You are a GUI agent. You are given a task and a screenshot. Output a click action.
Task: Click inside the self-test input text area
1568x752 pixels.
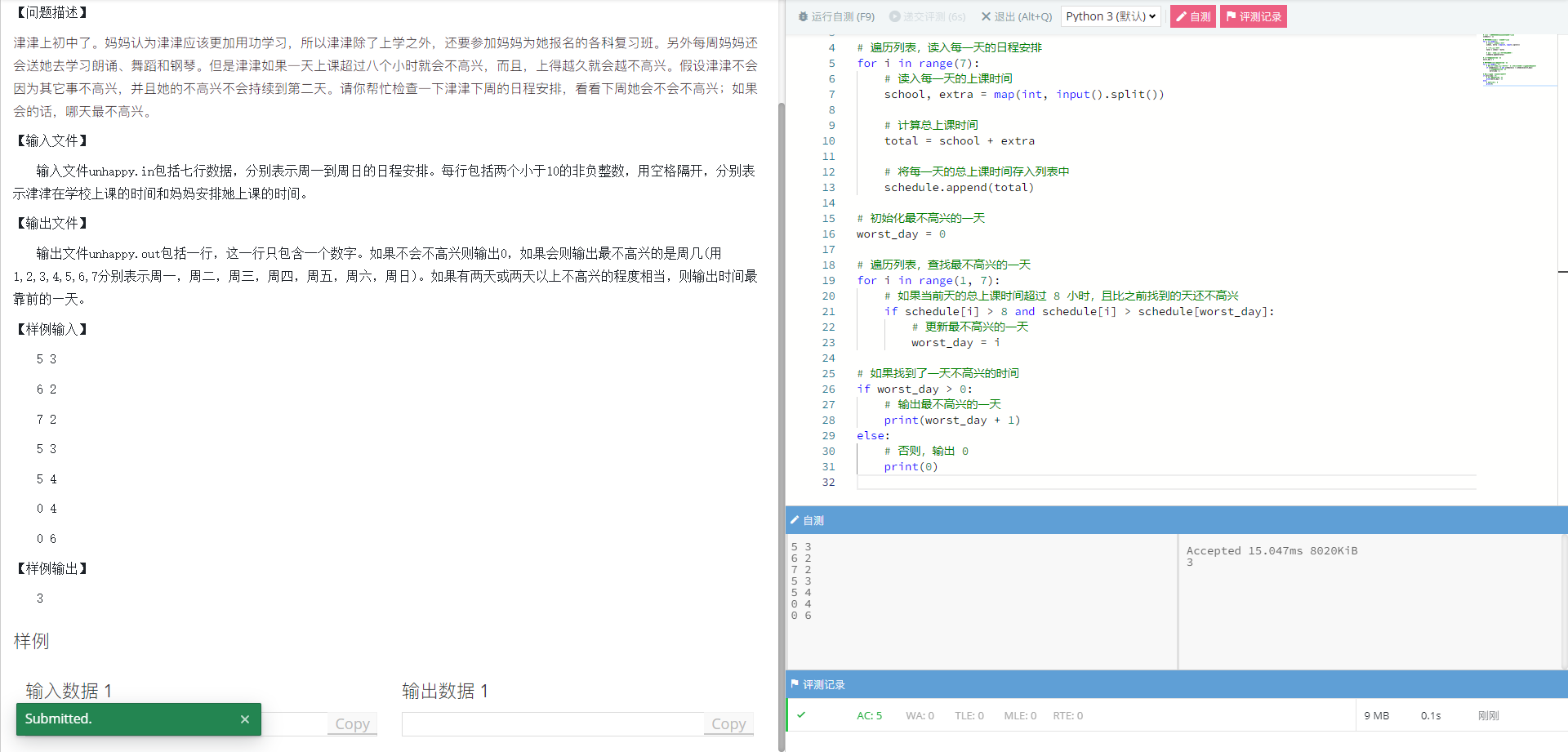[980, 604]
